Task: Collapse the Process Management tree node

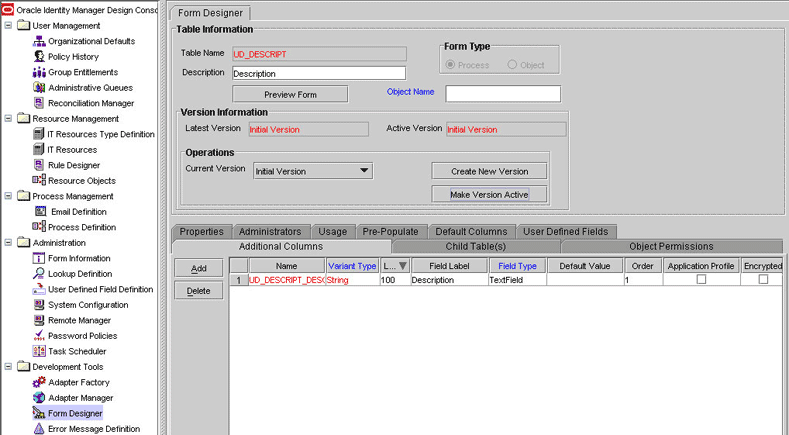Action: coord(8,196)
